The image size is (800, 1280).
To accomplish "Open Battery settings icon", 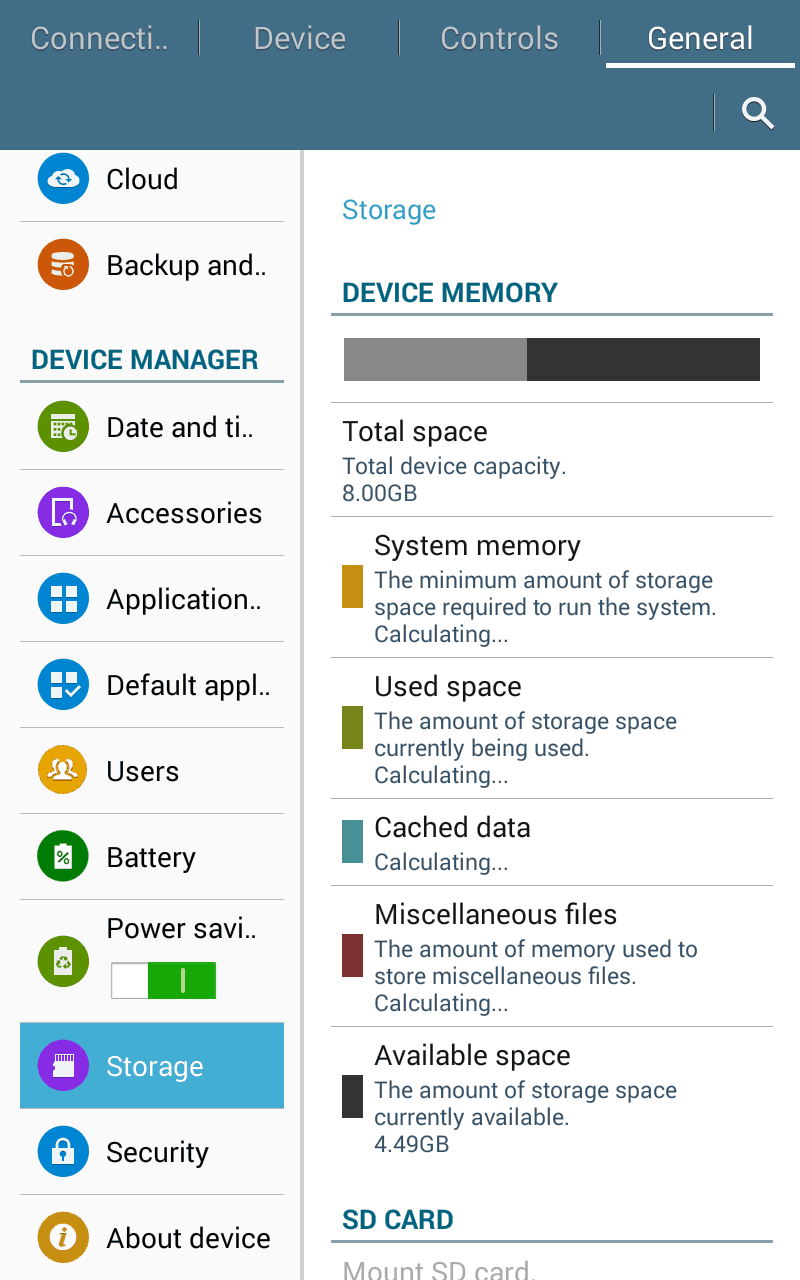I will click(64, 857).
